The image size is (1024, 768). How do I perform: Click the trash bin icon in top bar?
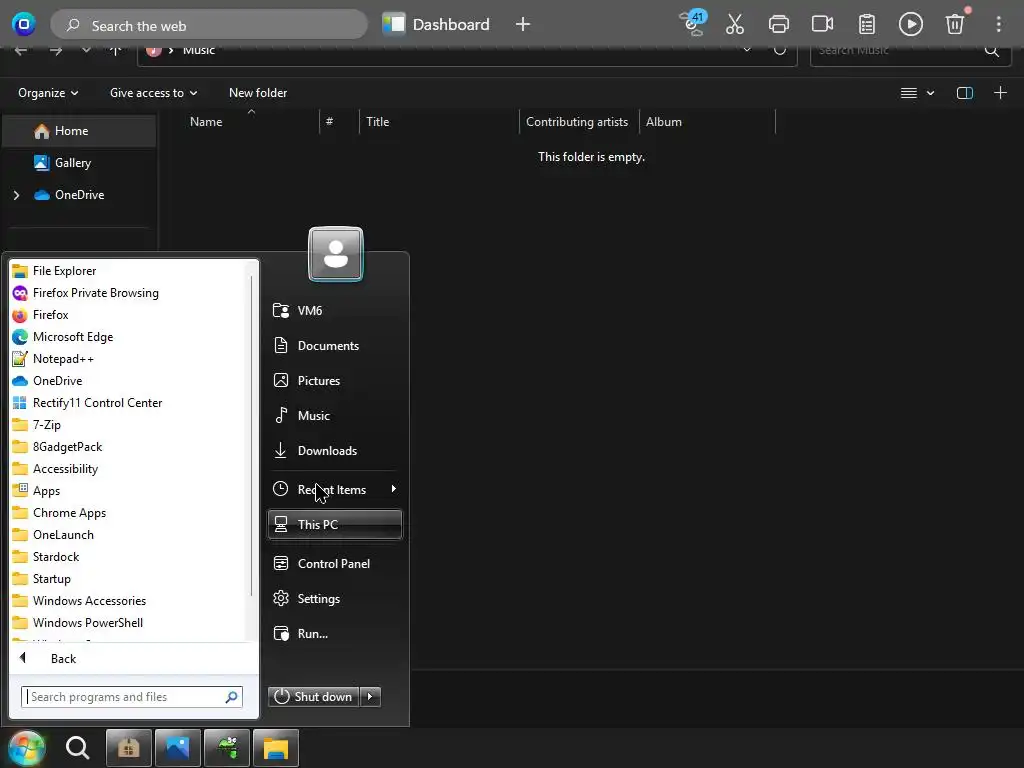click(955, 24)
